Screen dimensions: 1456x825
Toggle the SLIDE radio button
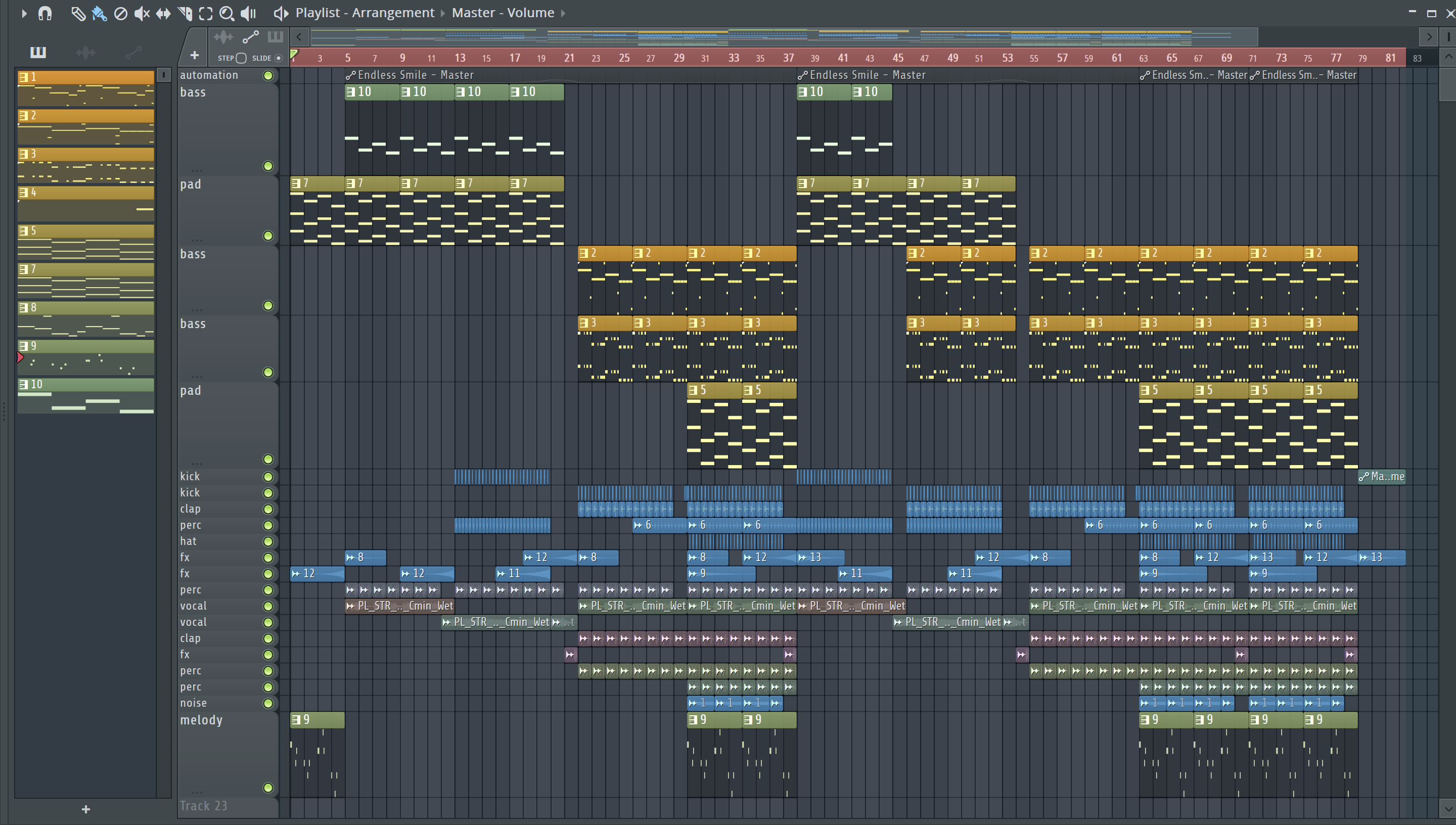(278, 58)
